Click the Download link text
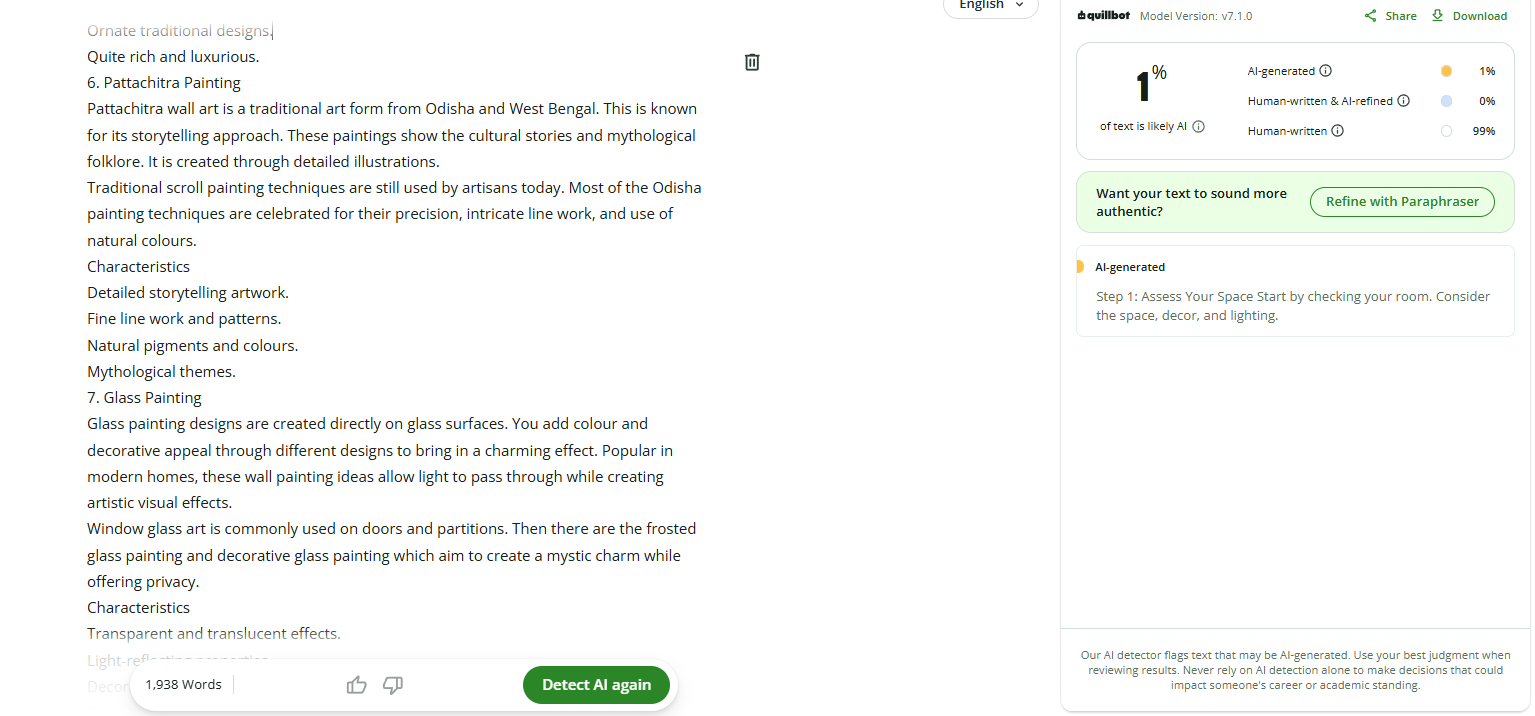Viewport: 1535px width, 716px height. click(1480, 16)
